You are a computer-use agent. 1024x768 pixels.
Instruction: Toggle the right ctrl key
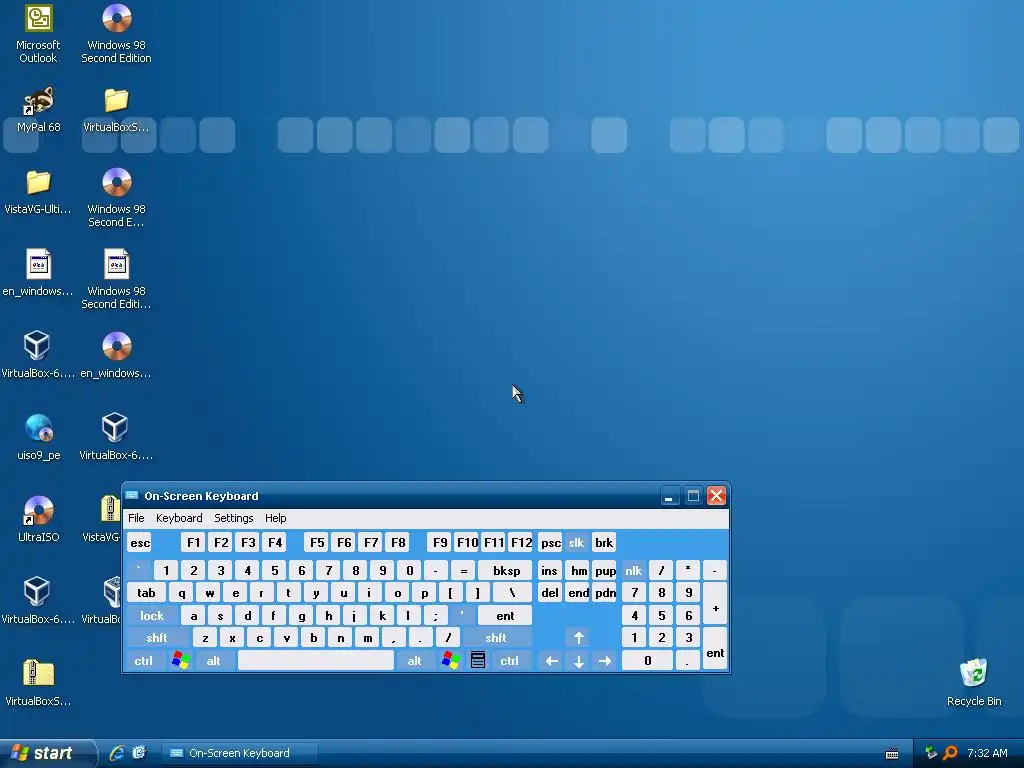click(x=509, y=660)
